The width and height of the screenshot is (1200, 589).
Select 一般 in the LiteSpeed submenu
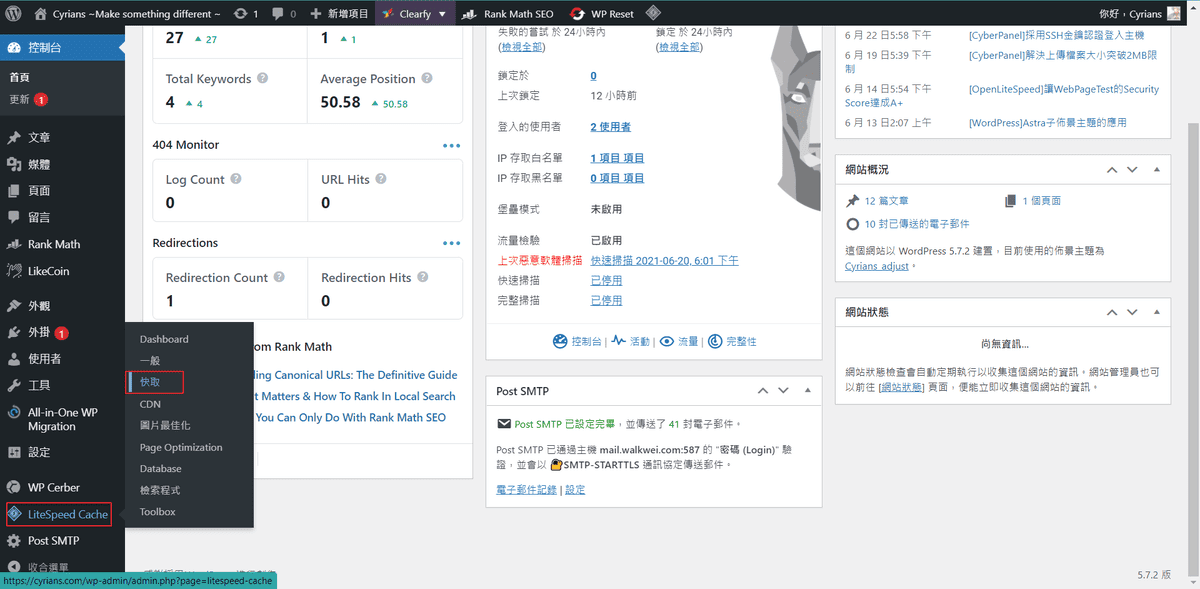(149, 360)
